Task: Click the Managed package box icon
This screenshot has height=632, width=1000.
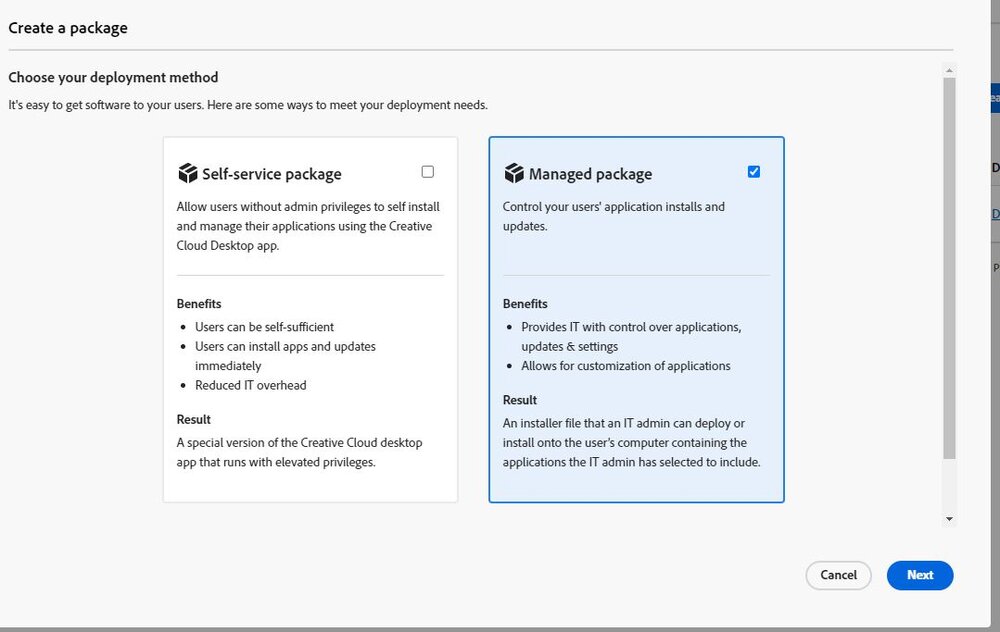Action: [x=514, y=173]
